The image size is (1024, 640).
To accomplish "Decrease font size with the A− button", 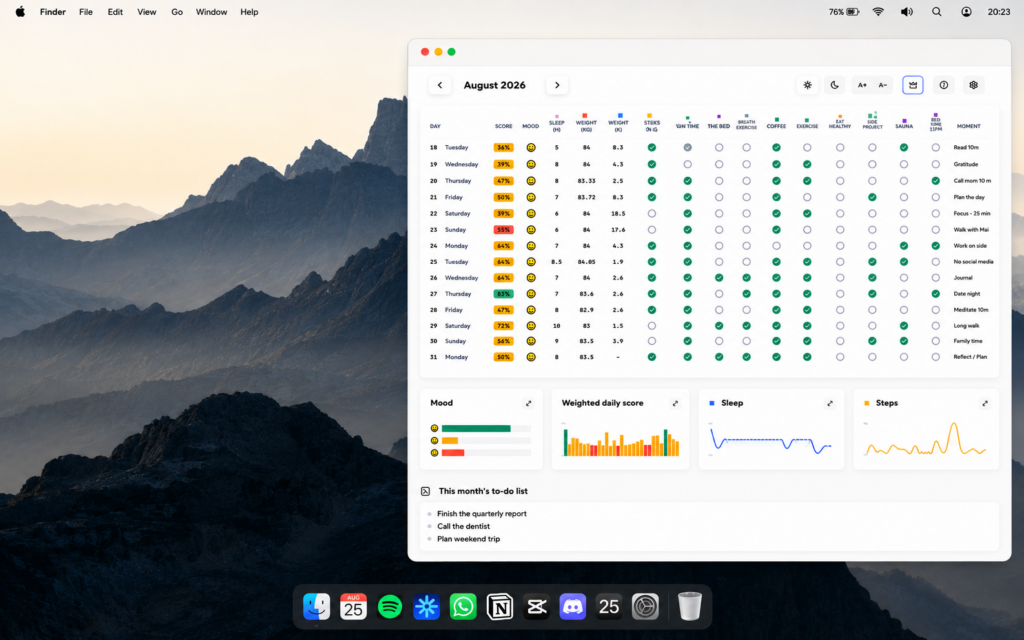I will [882, 85].
